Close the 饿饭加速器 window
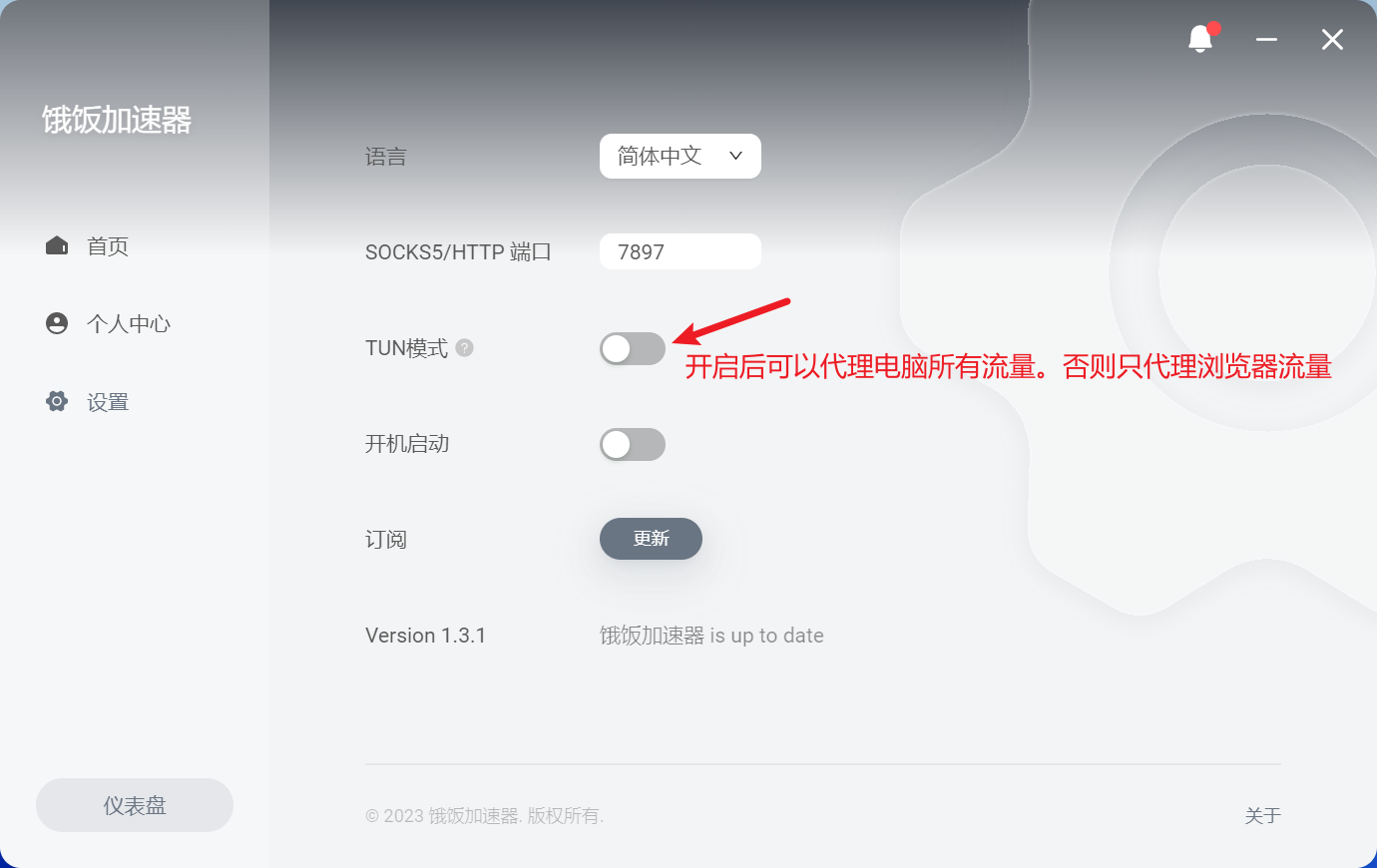The height and width of the screenshot is (868, 1377). tap(1332, 40)
